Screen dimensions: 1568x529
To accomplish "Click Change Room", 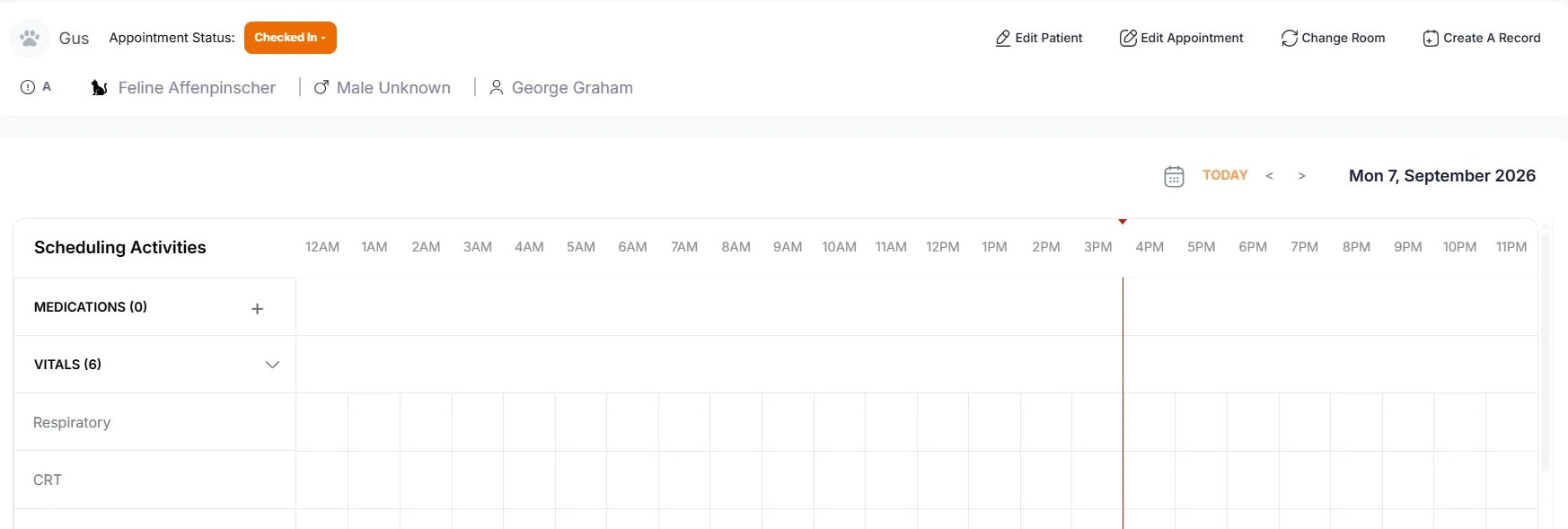I will tap(1333, 38).
